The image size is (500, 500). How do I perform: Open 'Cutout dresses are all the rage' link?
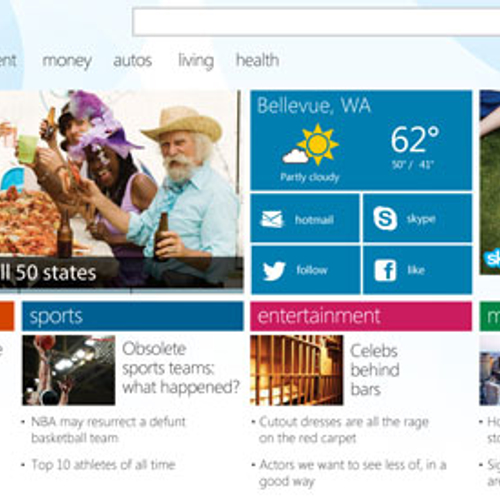click(344, 430)
